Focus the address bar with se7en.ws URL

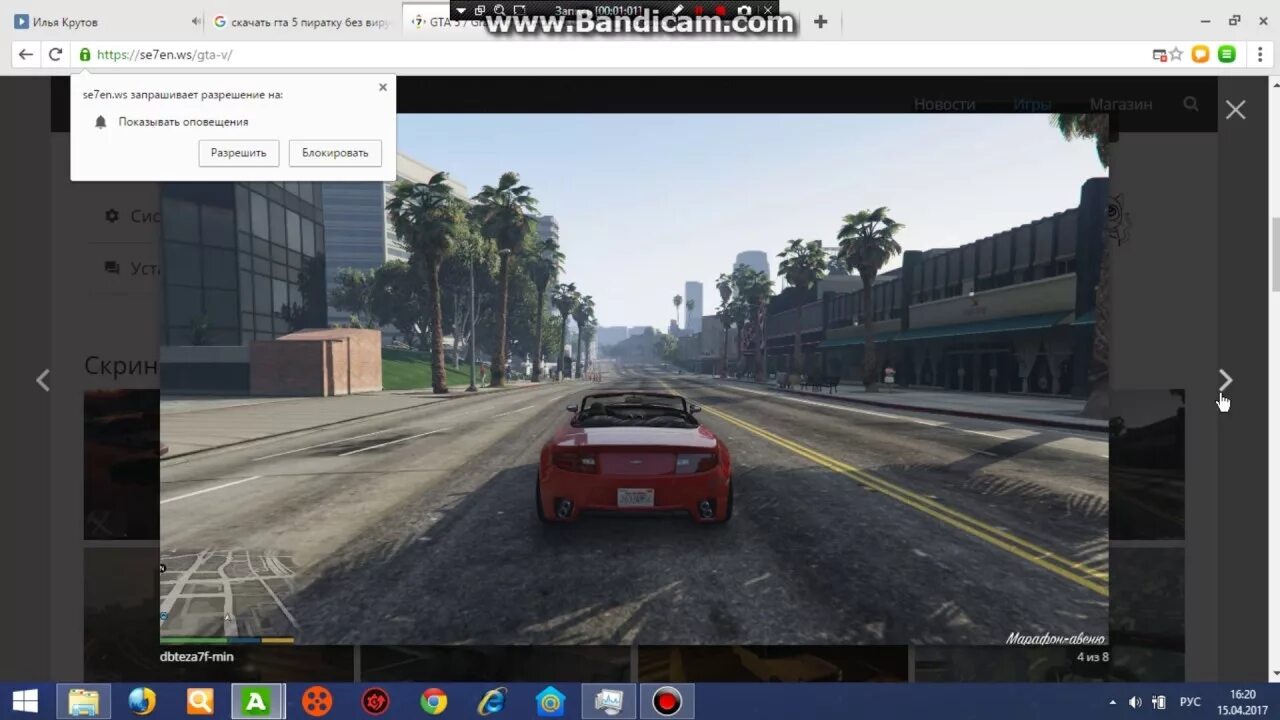pos(620,55)
